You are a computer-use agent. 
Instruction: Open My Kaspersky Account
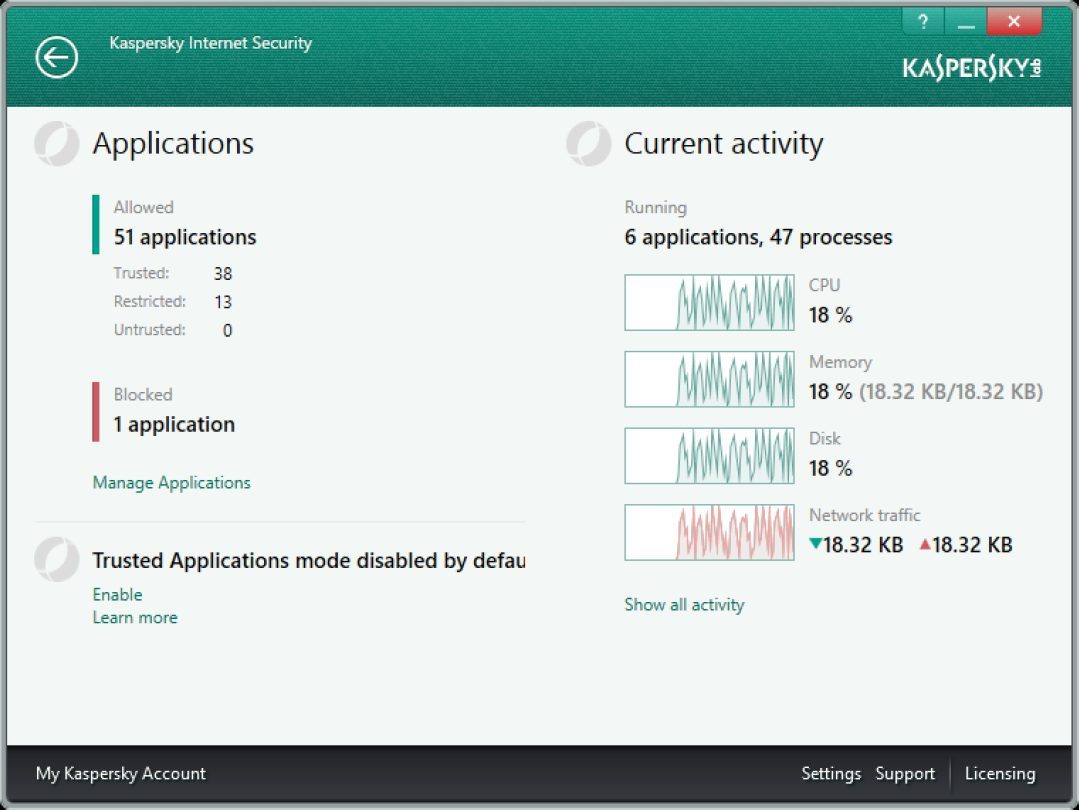click(x=121, y=774)
